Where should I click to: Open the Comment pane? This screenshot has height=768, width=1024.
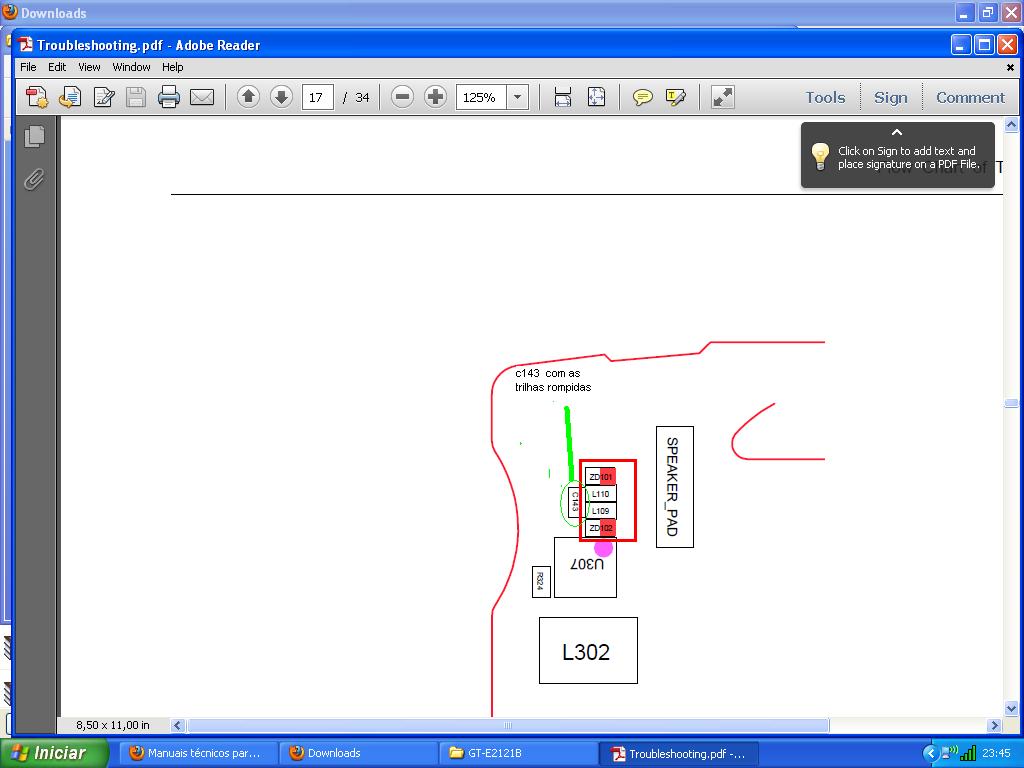click(970, 97)
